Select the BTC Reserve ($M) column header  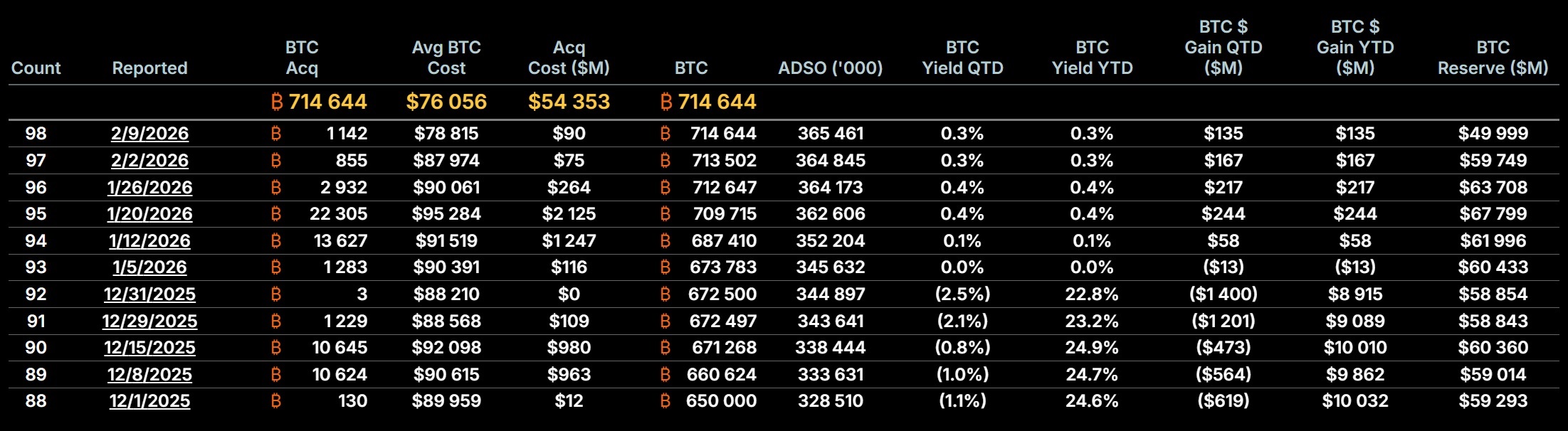[x=1493, y=58]
